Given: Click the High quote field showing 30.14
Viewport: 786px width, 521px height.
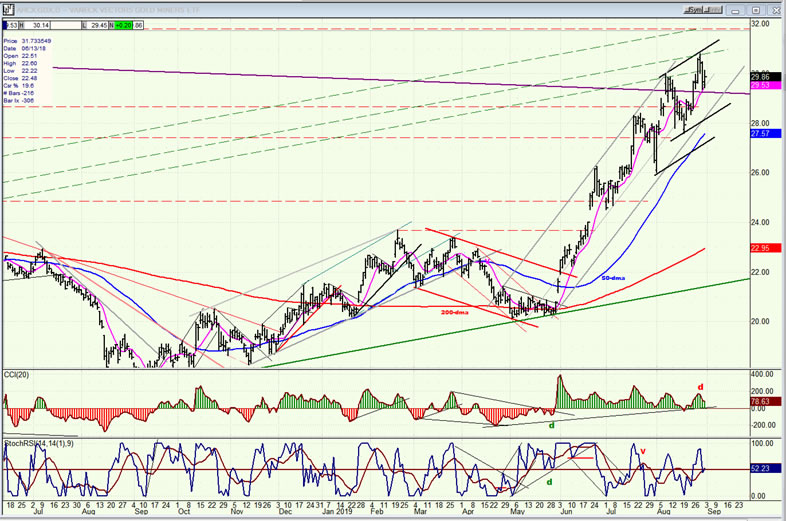Looking at the screenshot, I should (35, 25).
